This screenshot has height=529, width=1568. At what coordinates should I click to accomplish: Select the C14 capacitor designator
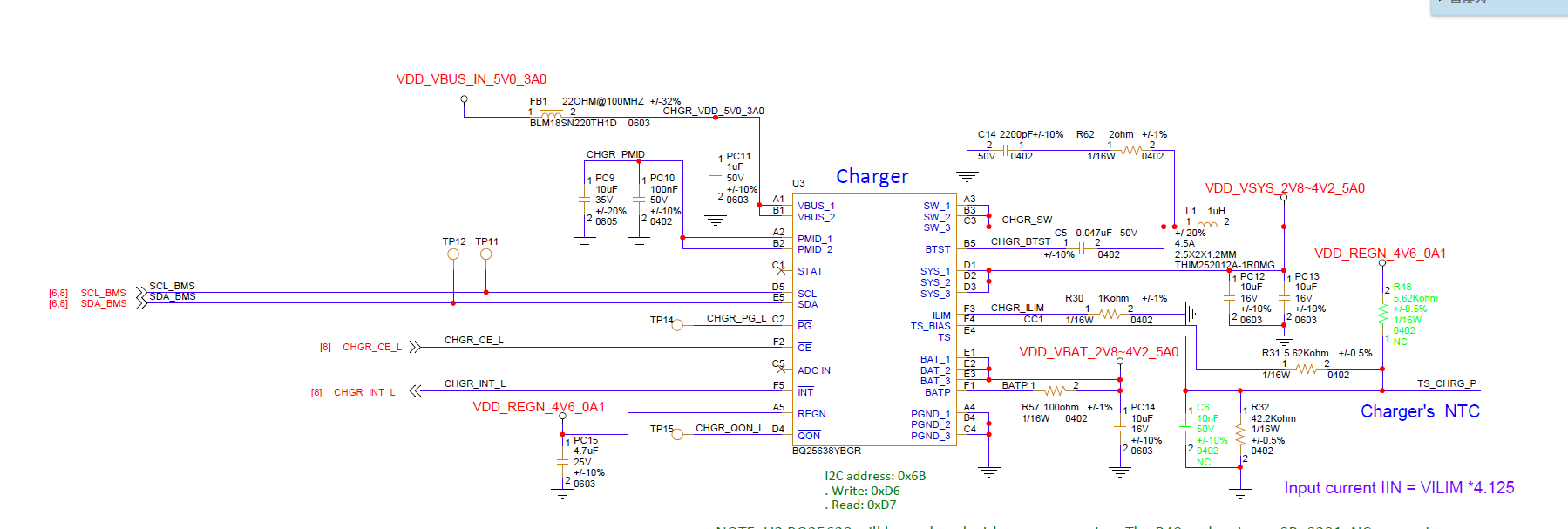point(987,134)
